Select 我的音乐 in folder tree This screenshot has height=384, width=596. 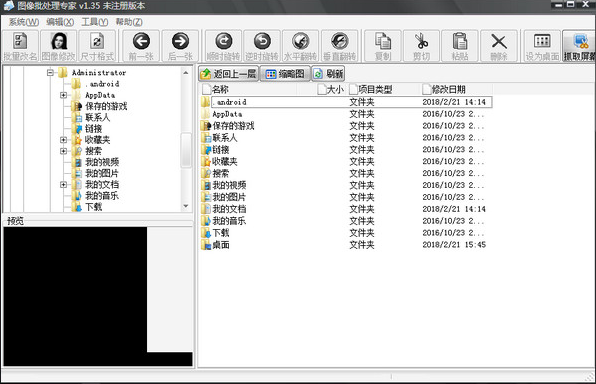[x=102, y=196]
